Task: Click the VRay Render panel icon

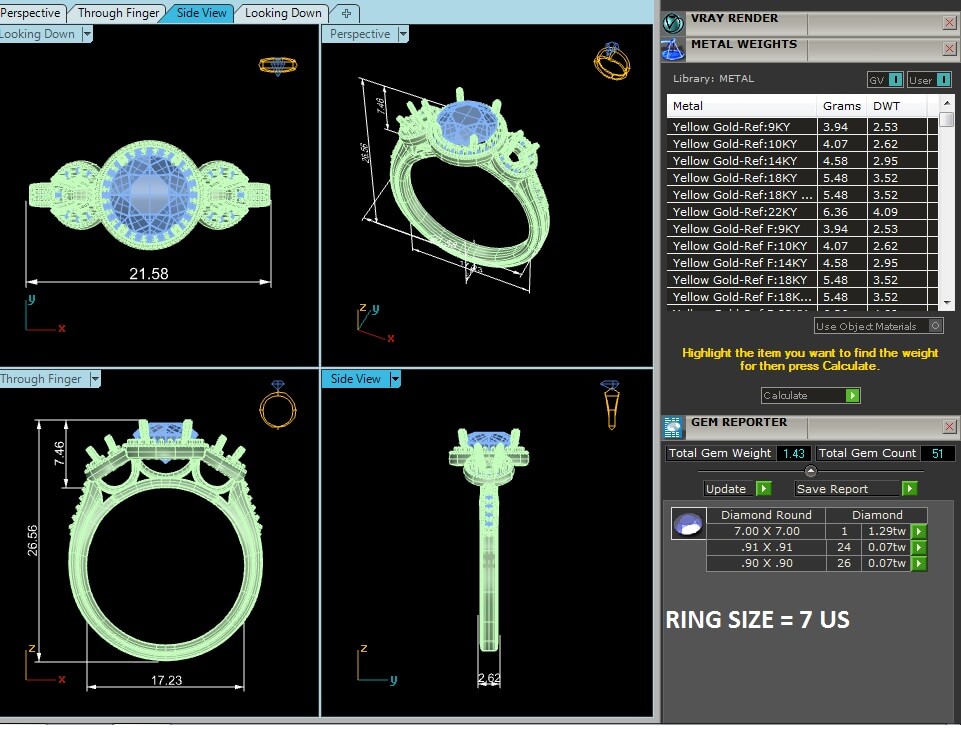Action: (674, 22)
